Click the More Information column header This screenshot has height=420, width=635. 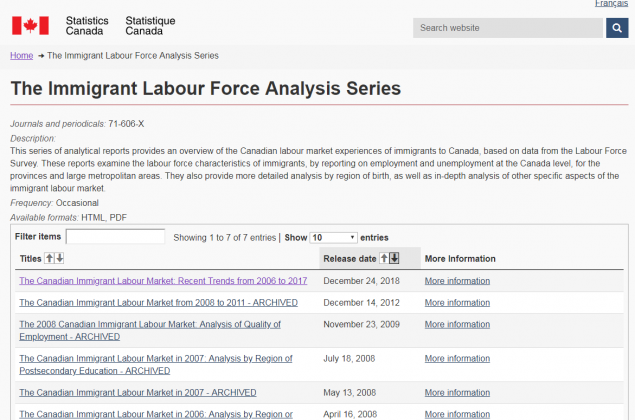(460, 258)
